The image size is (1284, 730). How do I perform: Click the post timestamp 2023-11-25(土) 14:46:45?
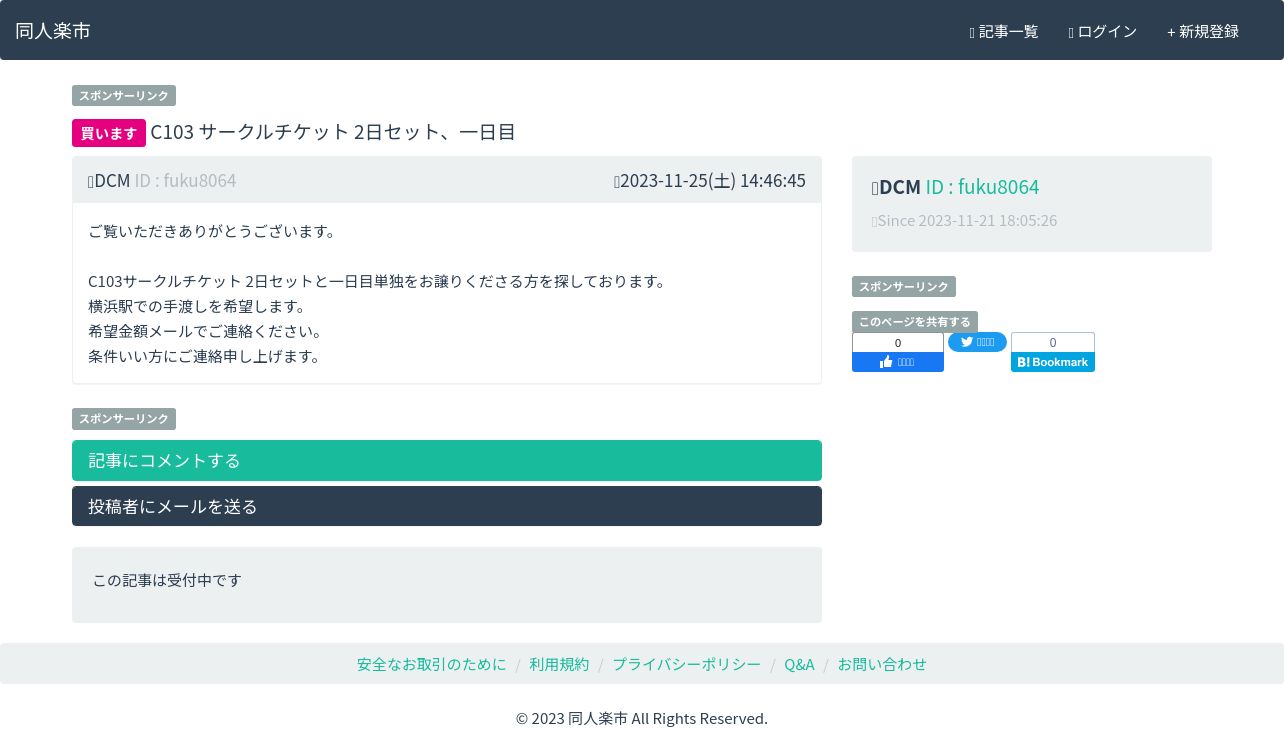tap(710, 180)
